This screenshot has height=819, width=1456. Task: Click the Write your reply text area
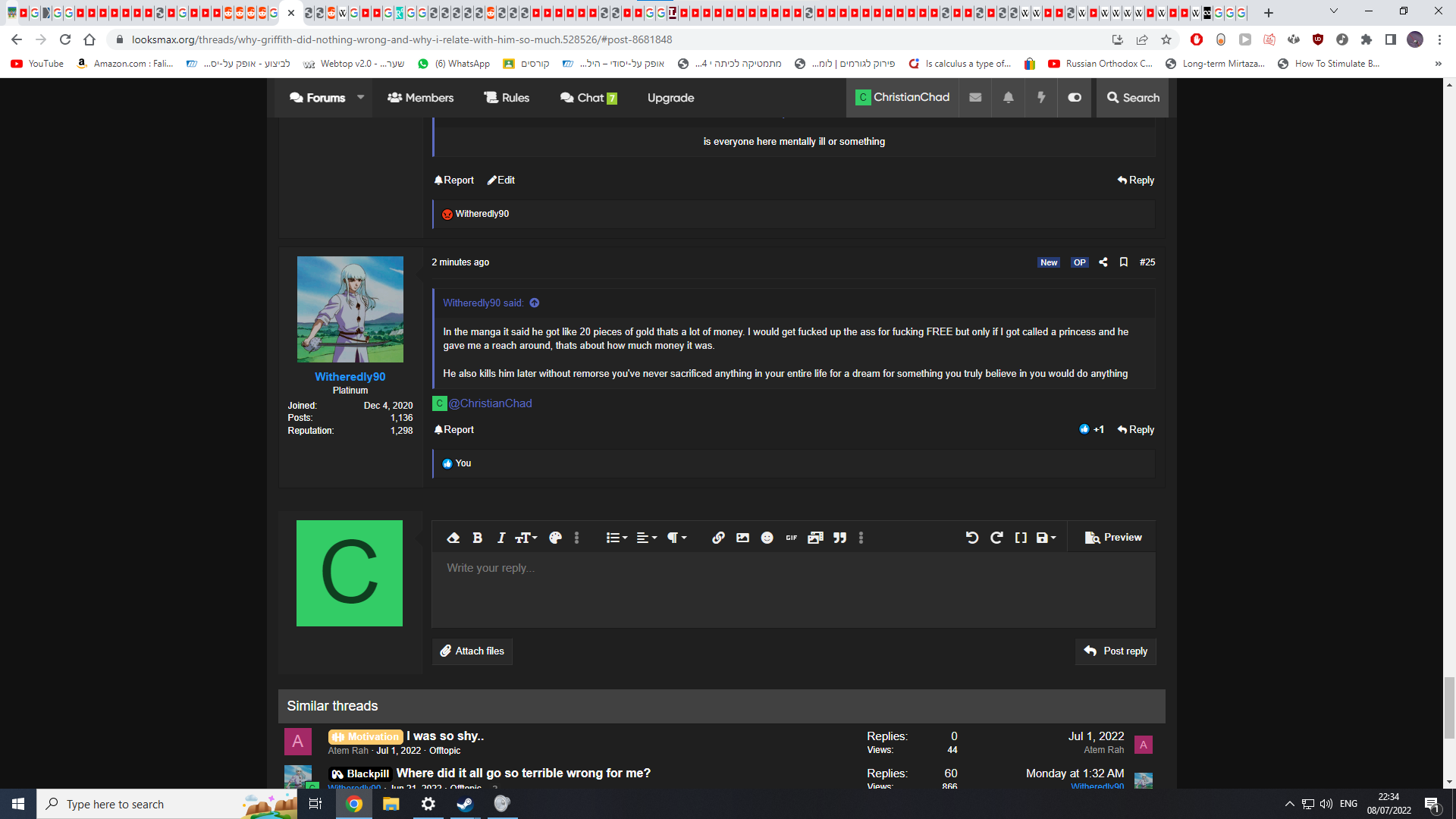[793, 589]
